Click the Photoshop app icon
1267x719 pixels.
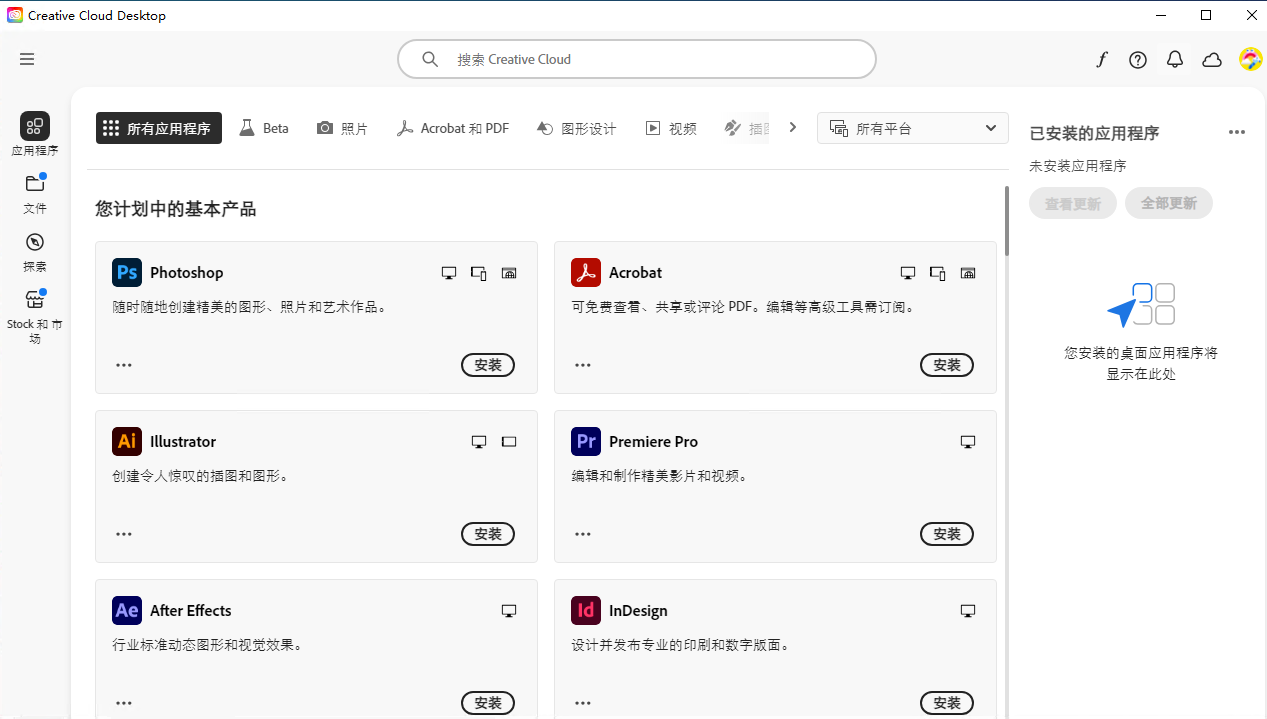click(127, 272)
